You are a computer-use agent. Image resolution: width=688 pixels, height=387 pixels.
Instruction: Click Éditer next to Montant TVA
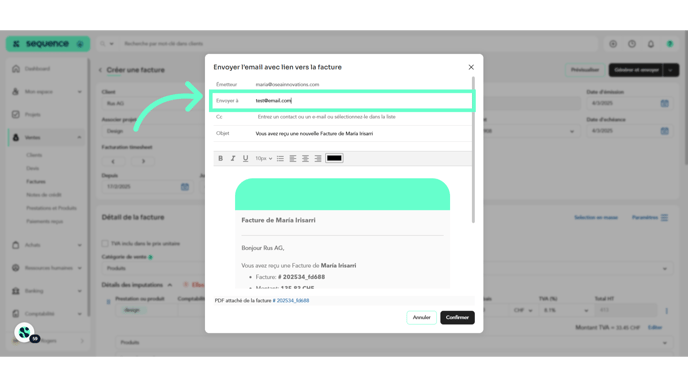[x=655, y=327]
